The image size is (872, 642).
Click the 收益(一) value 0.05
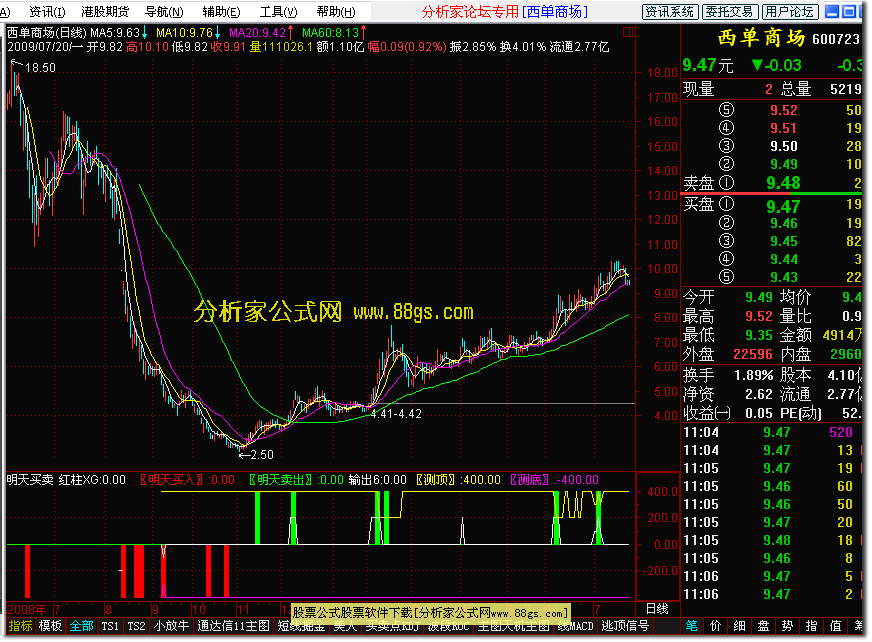(x=759, y=413)
